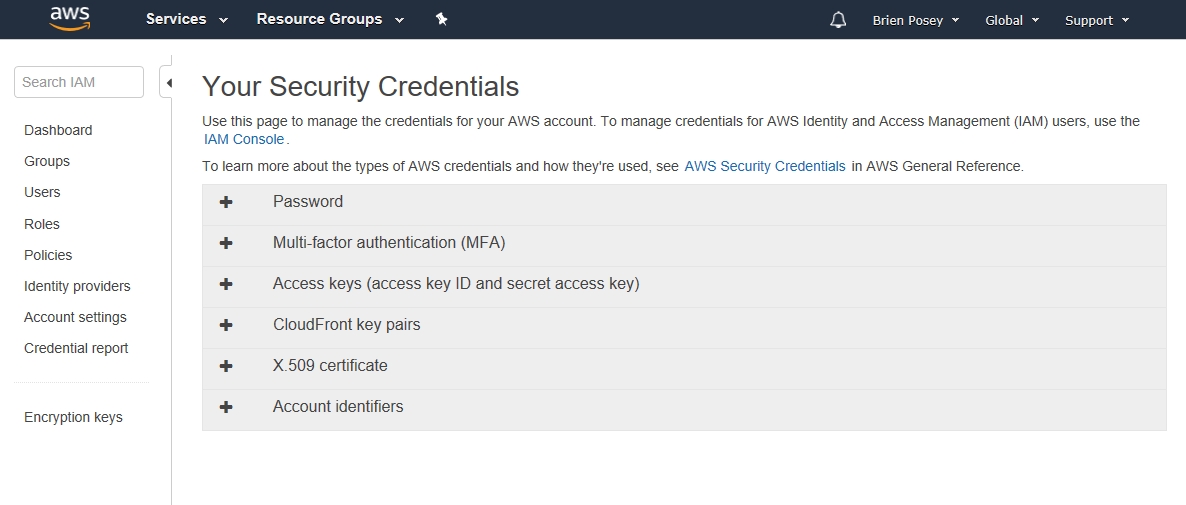This screenshot has width=1186, height=505.
Task: Collapse the IAM sidebar with the arrow
Action: tap(168, 82)
